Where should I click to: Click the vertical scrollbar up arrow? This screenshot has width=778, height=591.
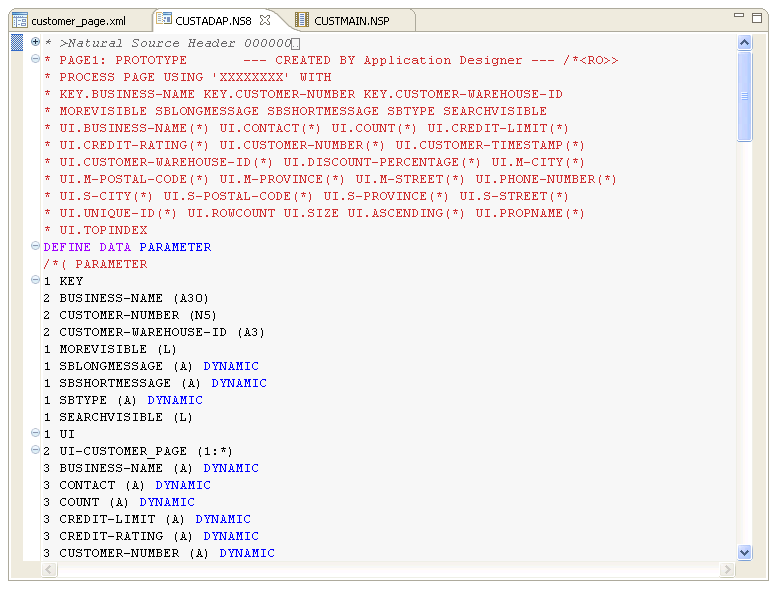tap(744, 42)
